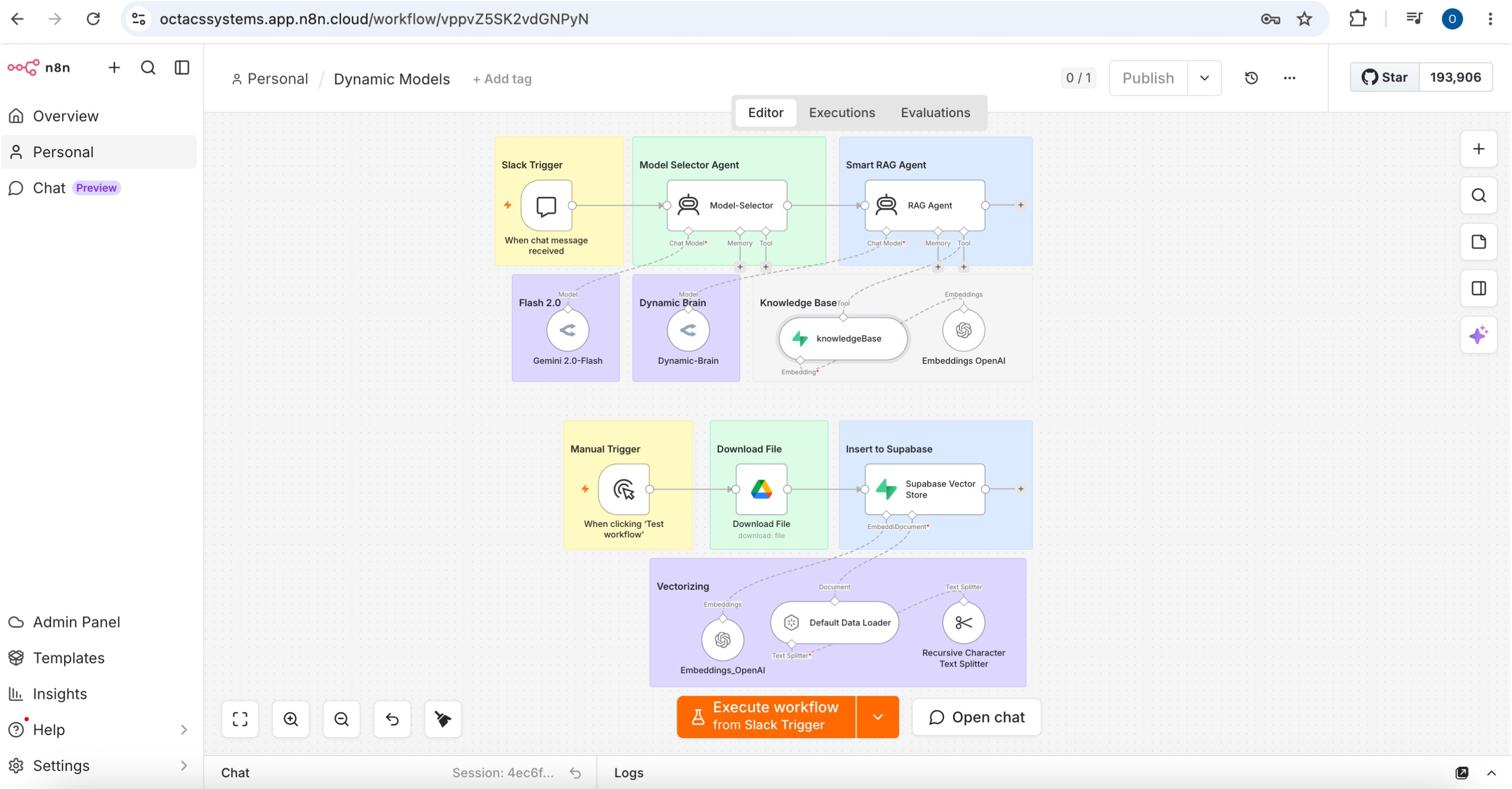Execute workflow from Slack Trigger
Image resolution: width=1512 pixels, height=789 pixels.
pos(766,717)
